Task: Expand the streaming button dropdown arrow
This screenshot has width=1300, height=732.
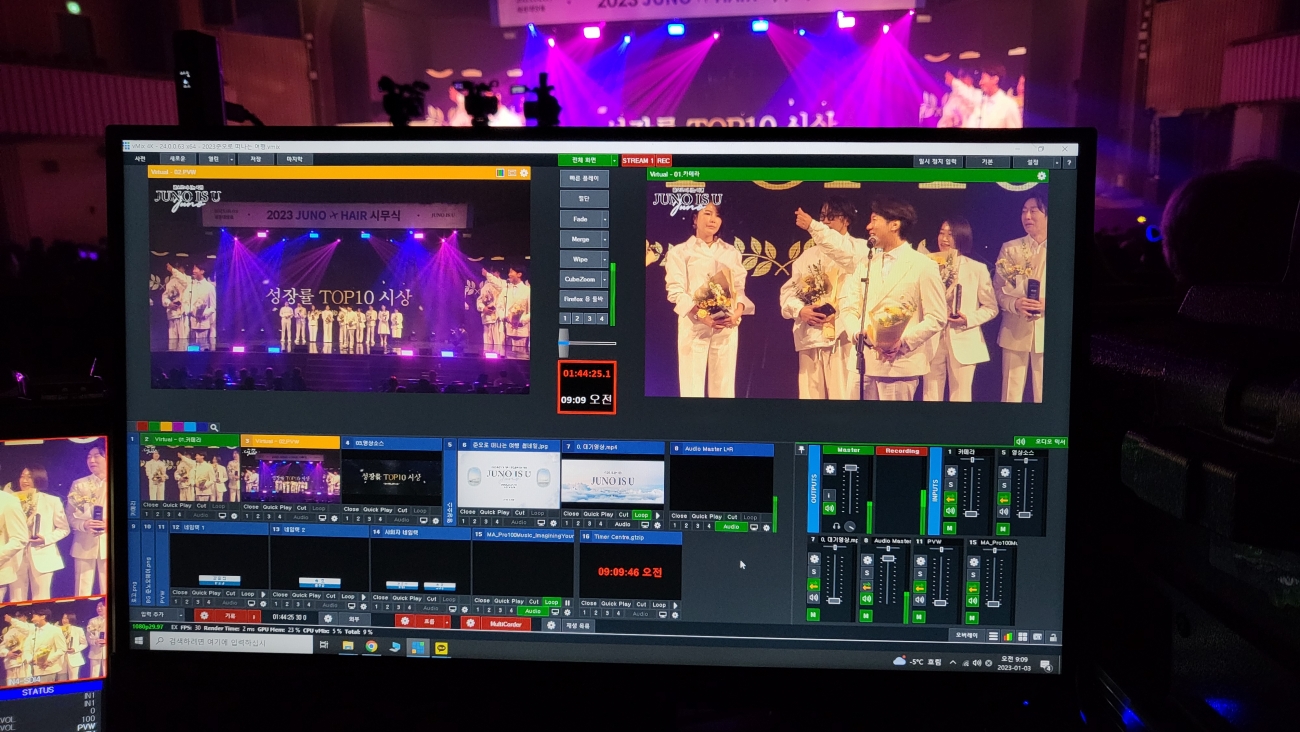Action: (x=447, y=622)
